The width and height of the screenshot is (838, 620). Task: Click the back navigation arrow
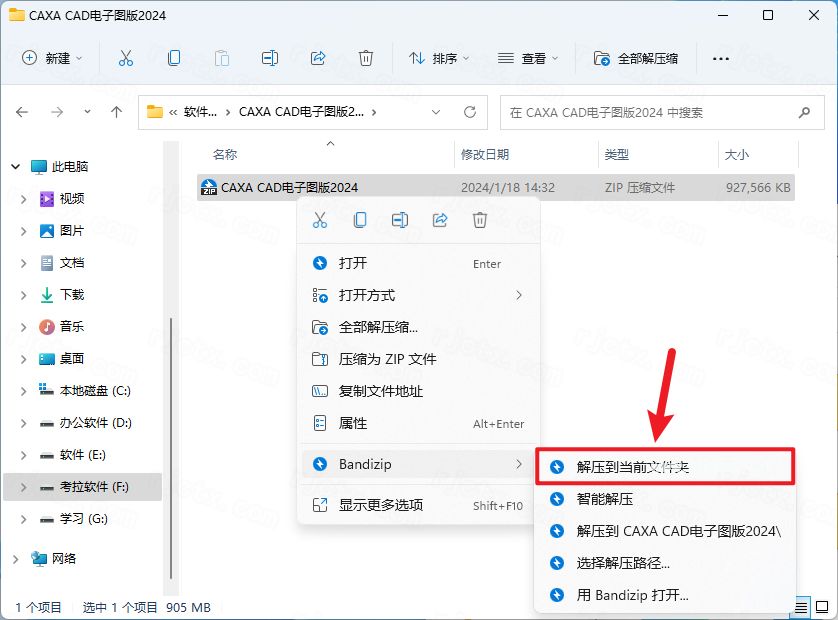[22, 112]
